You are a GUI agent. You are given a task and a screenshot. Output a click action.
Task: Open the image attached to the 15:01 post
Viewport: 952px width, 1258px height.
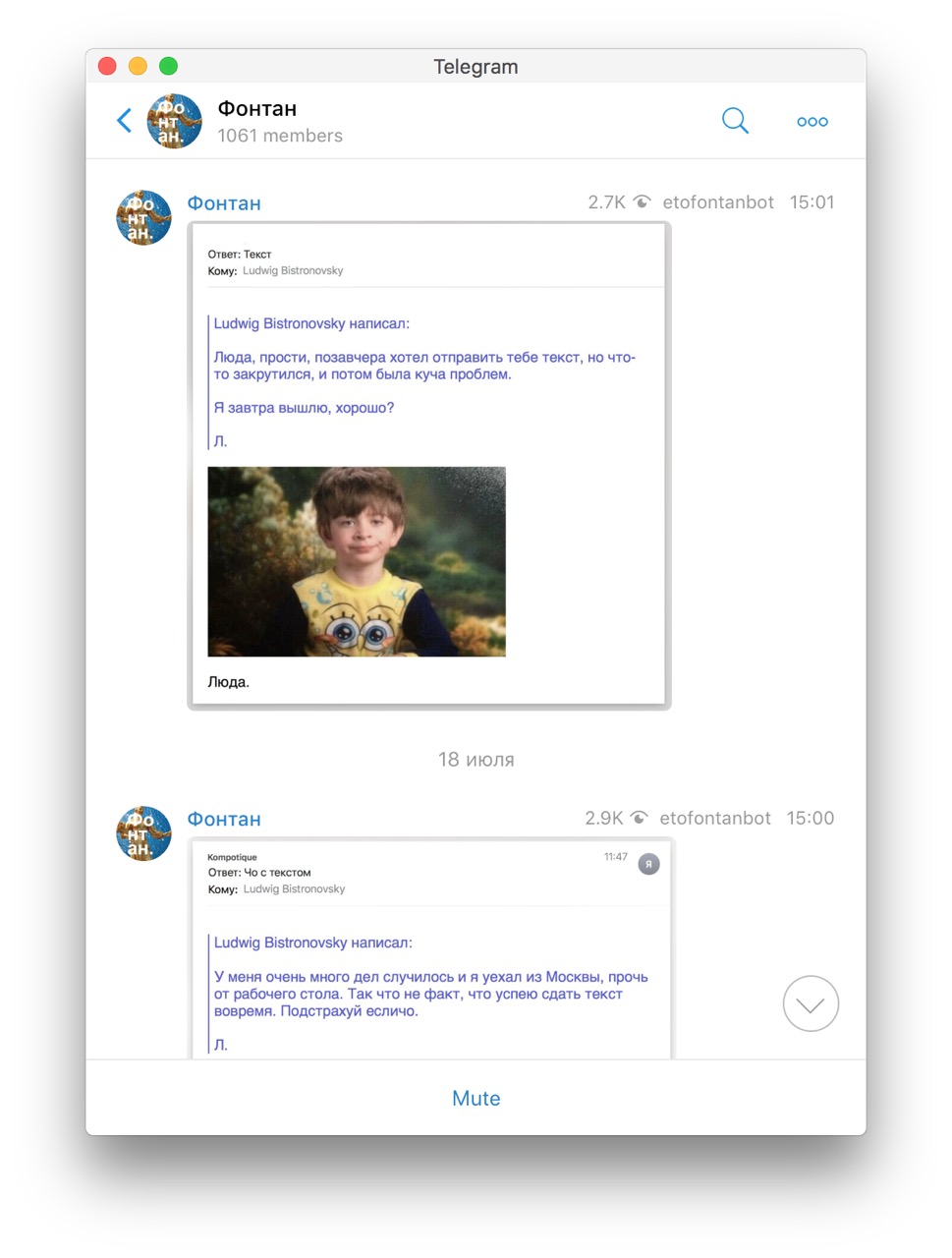[x=429, y=465]
